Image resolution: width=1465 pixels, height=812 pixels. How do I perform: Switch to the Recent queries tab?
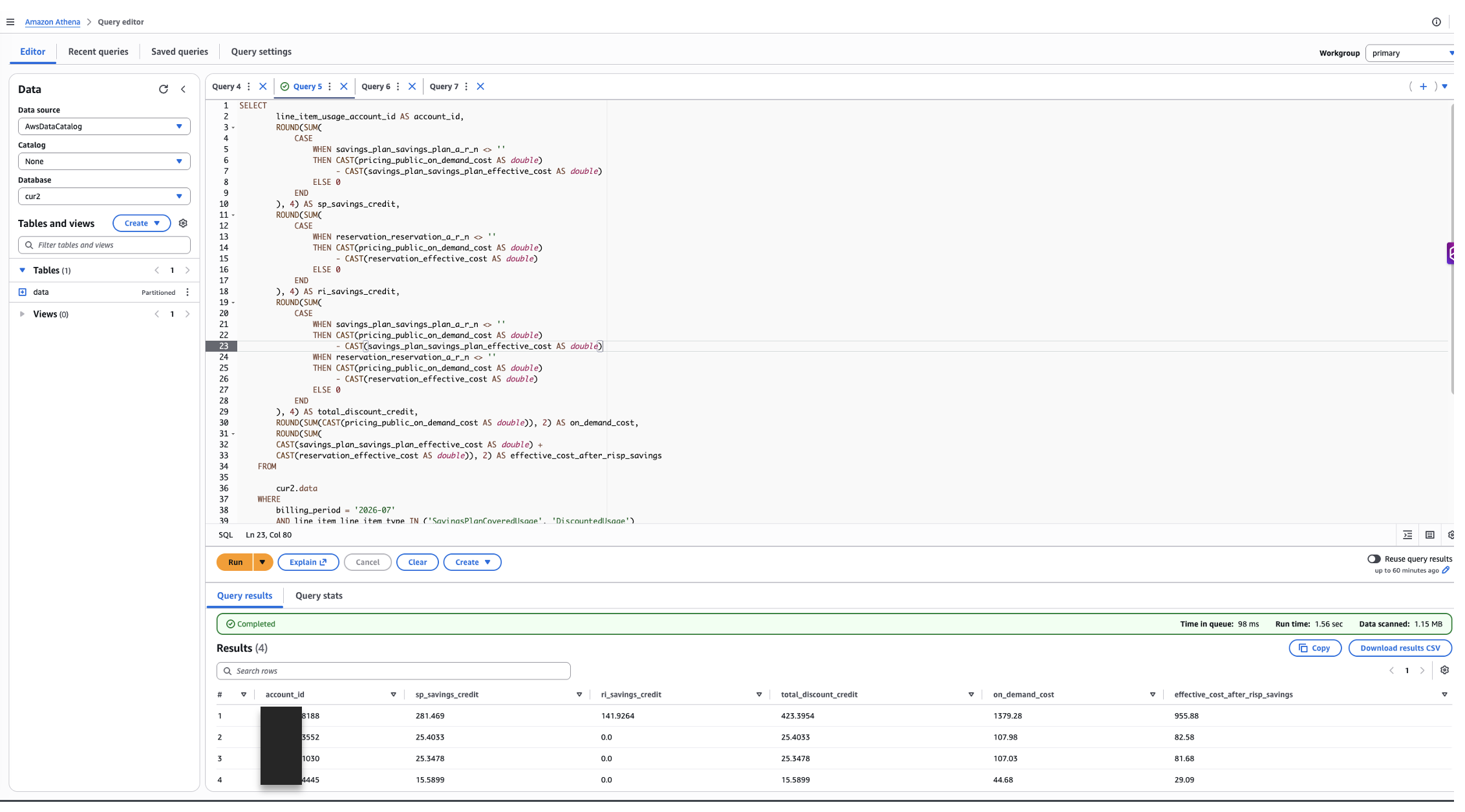coord(99,52)
